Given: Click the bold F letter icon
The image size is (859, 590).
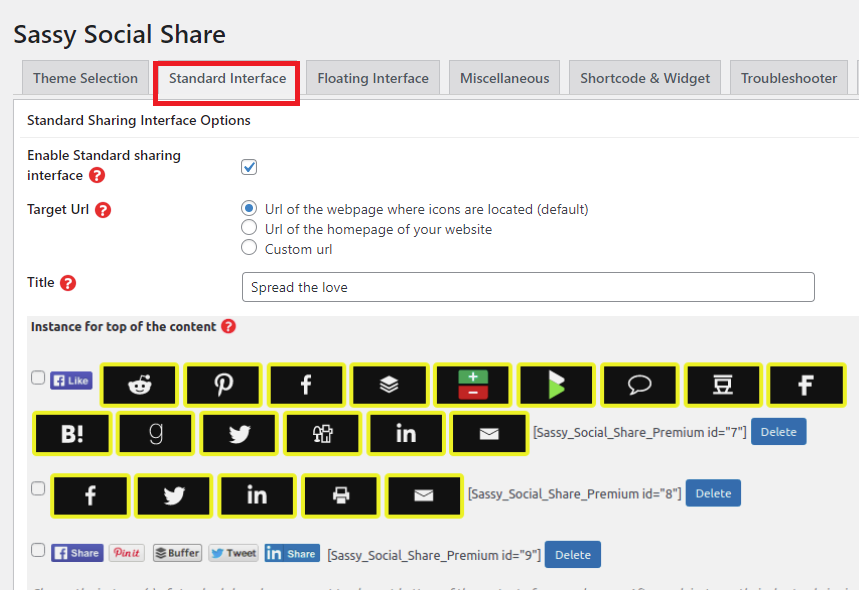Looking at the screenshot, I should pos(806,385).
